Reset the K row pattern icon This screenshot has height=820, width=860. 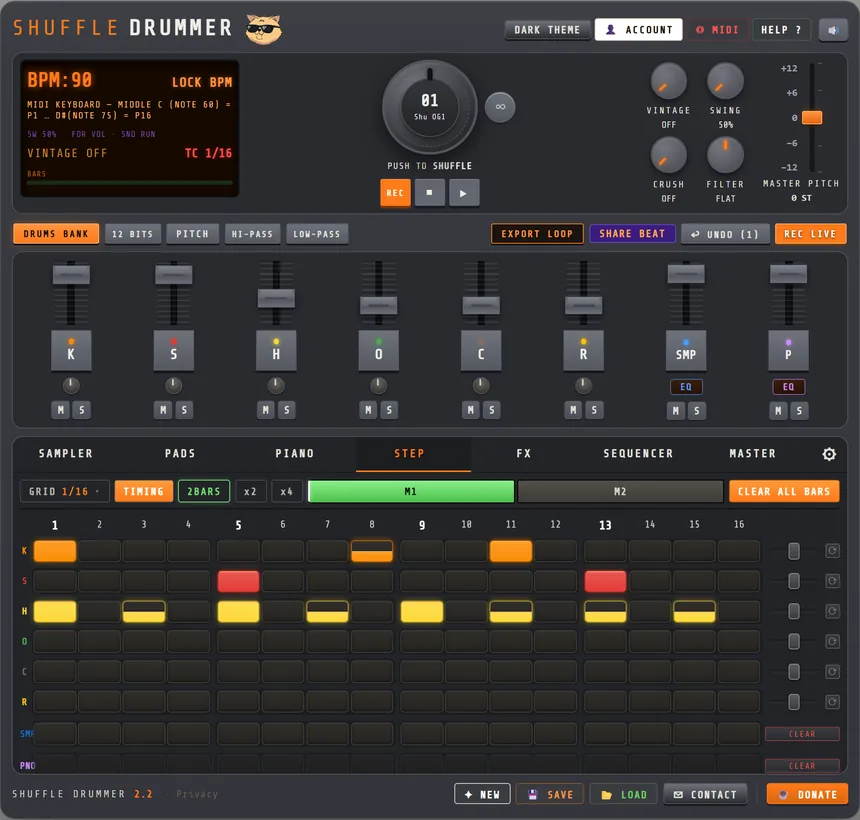(x=832, y=551)
